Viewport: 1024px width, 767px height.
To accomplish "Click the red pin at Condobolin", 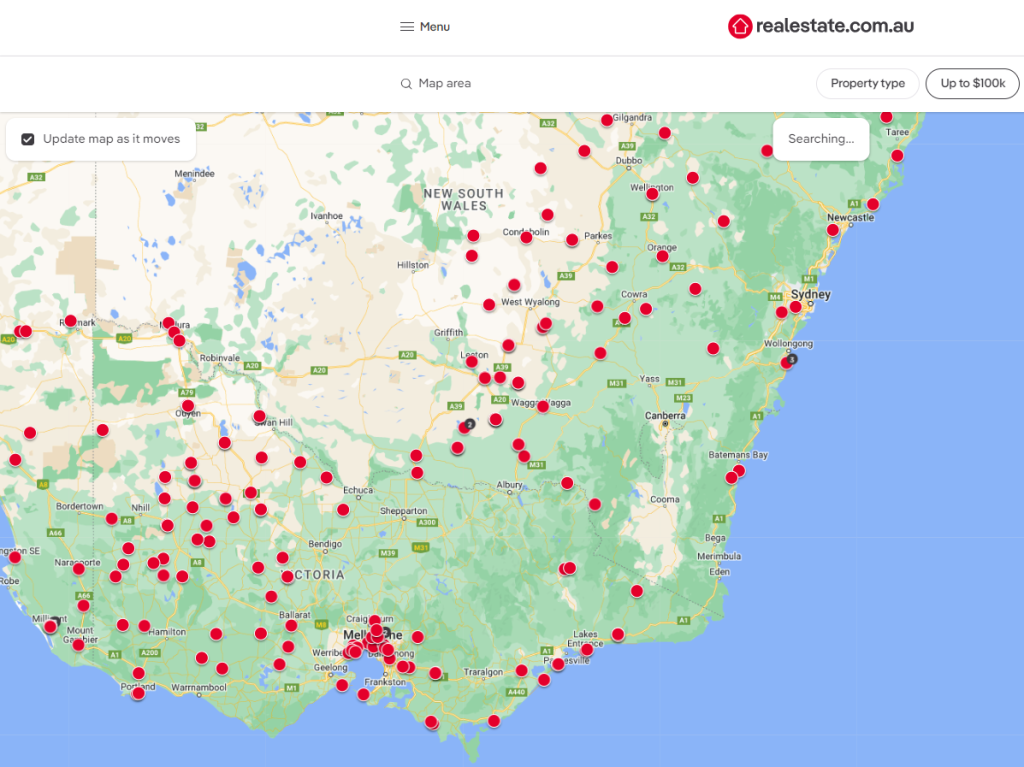I will (526, 237).
